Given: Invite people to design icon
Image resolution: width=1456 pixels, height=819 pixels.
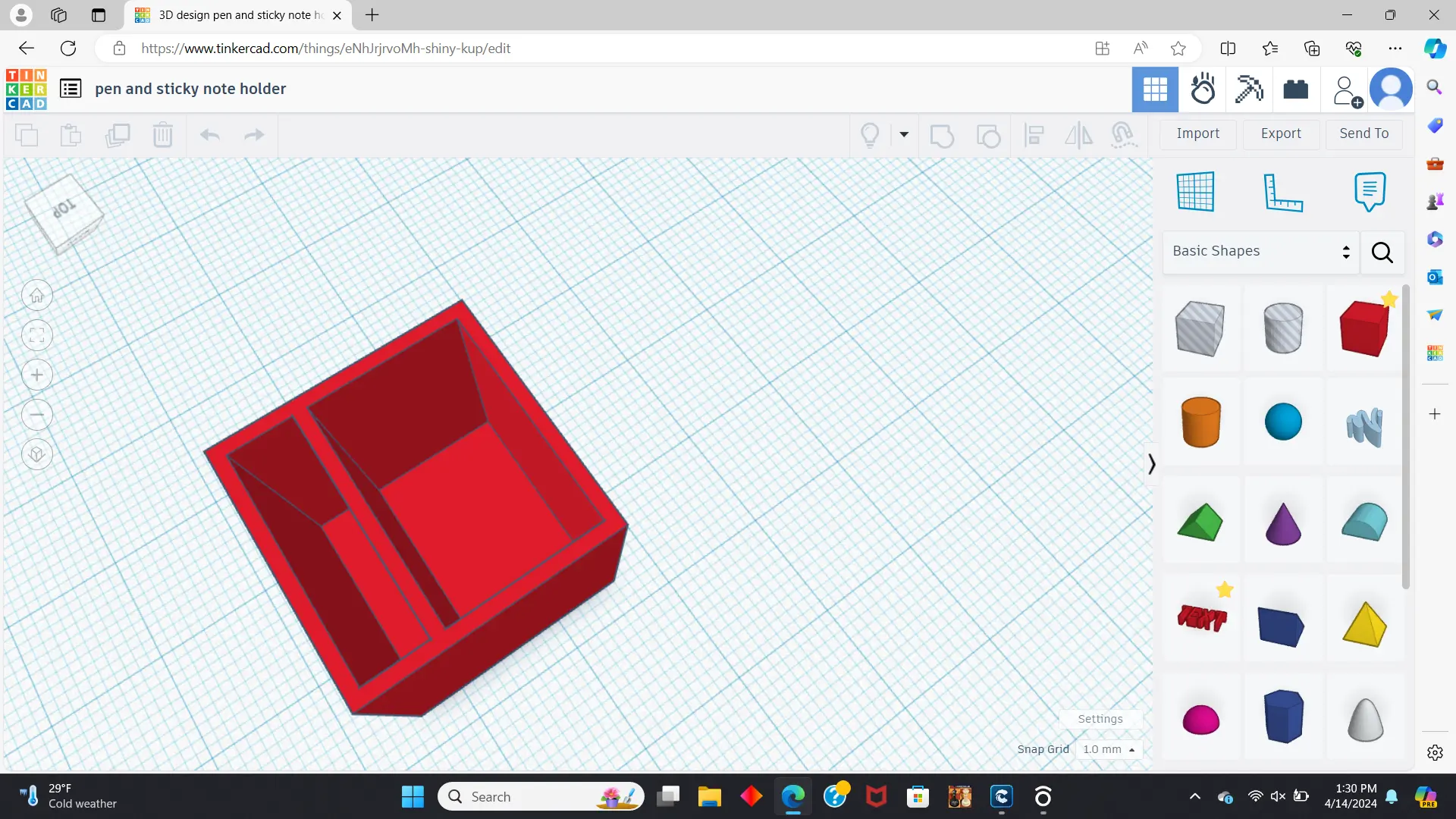Looking at the screenshot, I should click(1346, 91).
